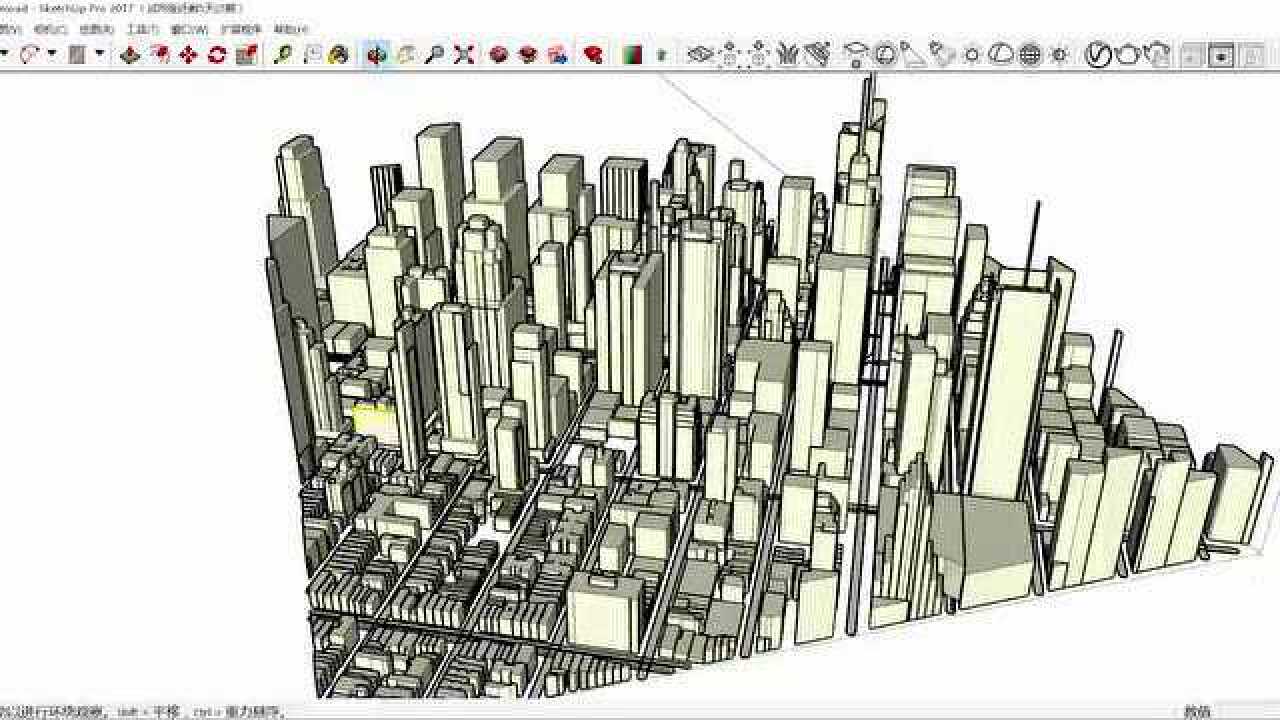Open the 3D Warehouse icon

499,55
